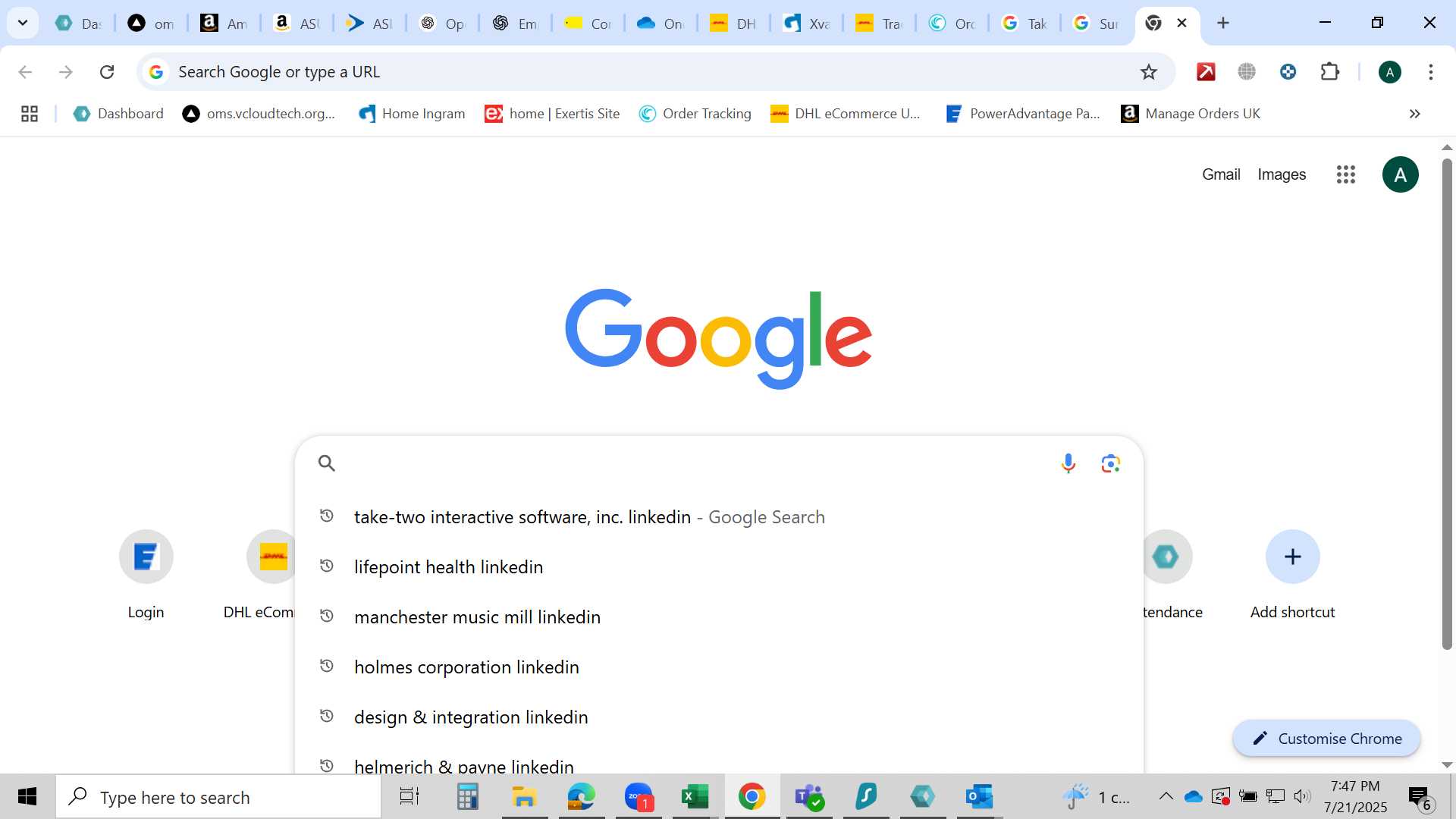Screen dimensions: 1456x819
Task: Open the Home Ingram bookmark
Action: pos(412,114)
